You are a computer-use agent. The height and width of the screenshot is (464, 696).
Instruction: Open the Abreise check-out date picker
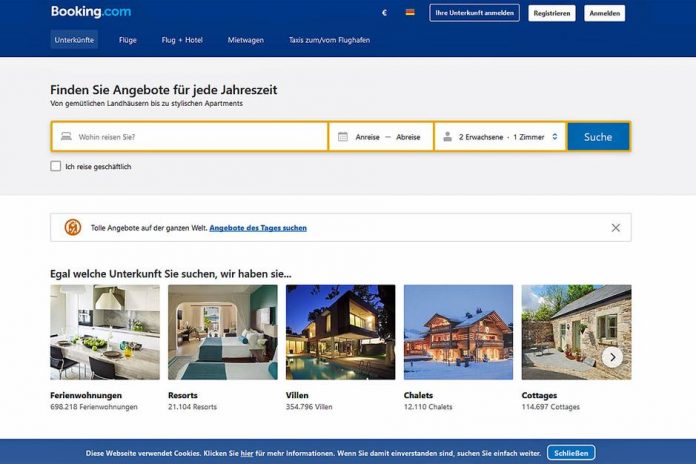(x=408, y=137)
